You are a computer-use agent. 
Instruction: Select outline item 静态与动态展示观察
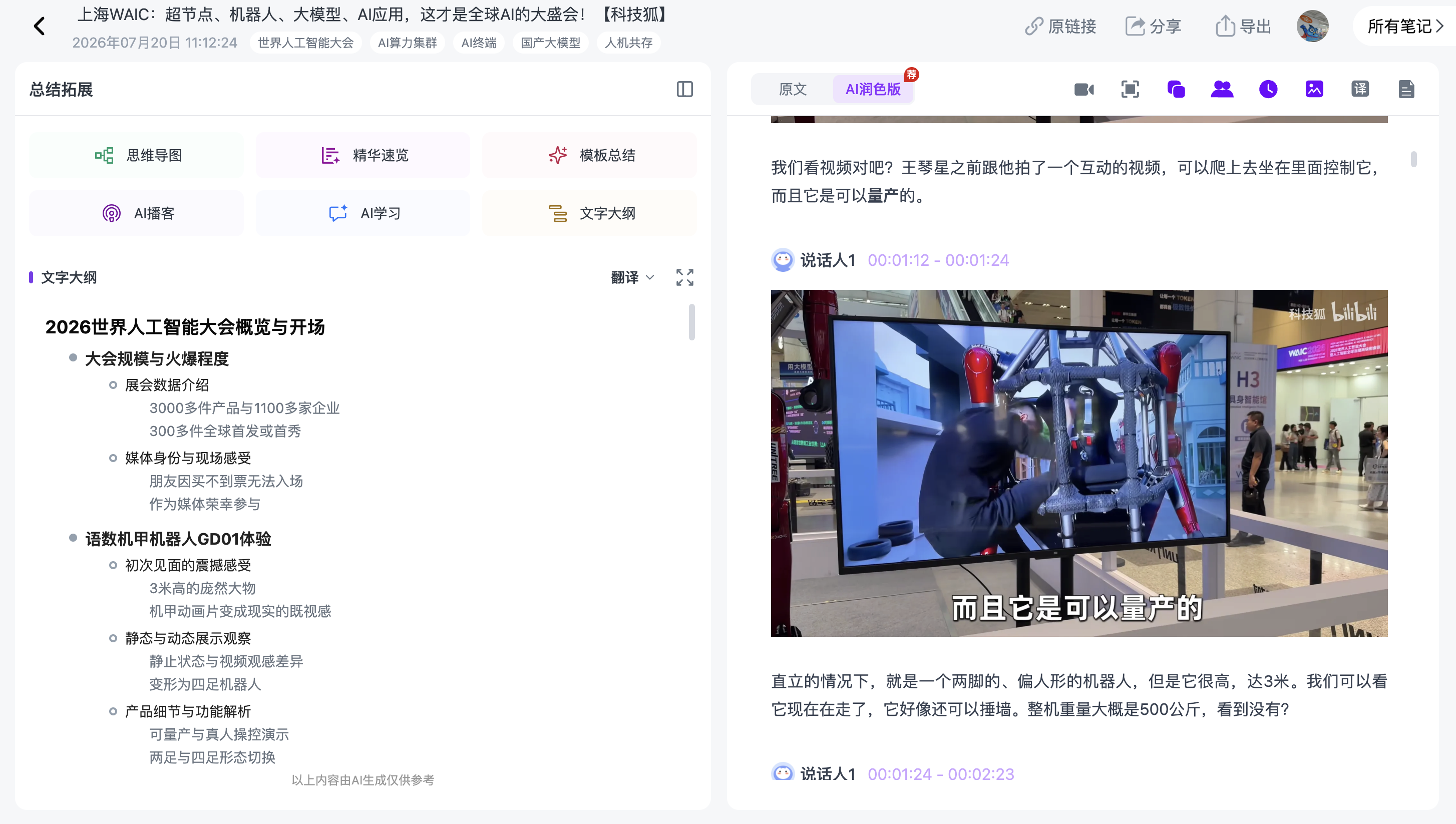[188, 638]
